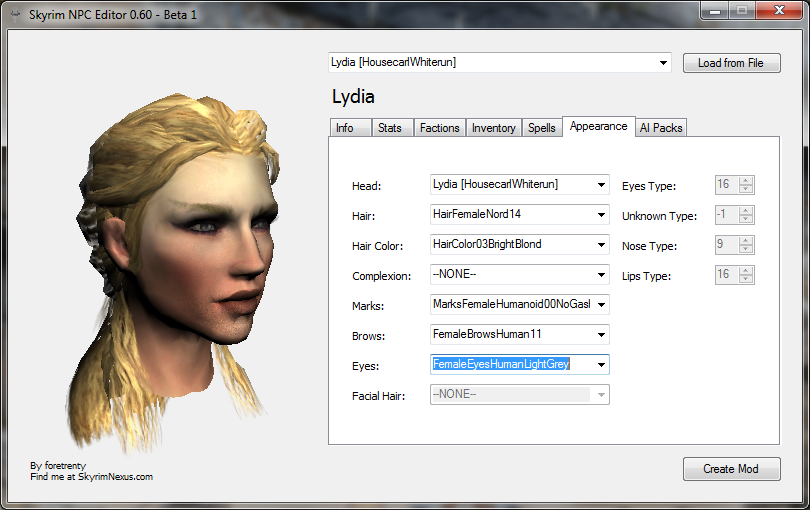This screenshot has height=510, width=810.
Task: Click the app icon in the title bar
Action: 15,12
